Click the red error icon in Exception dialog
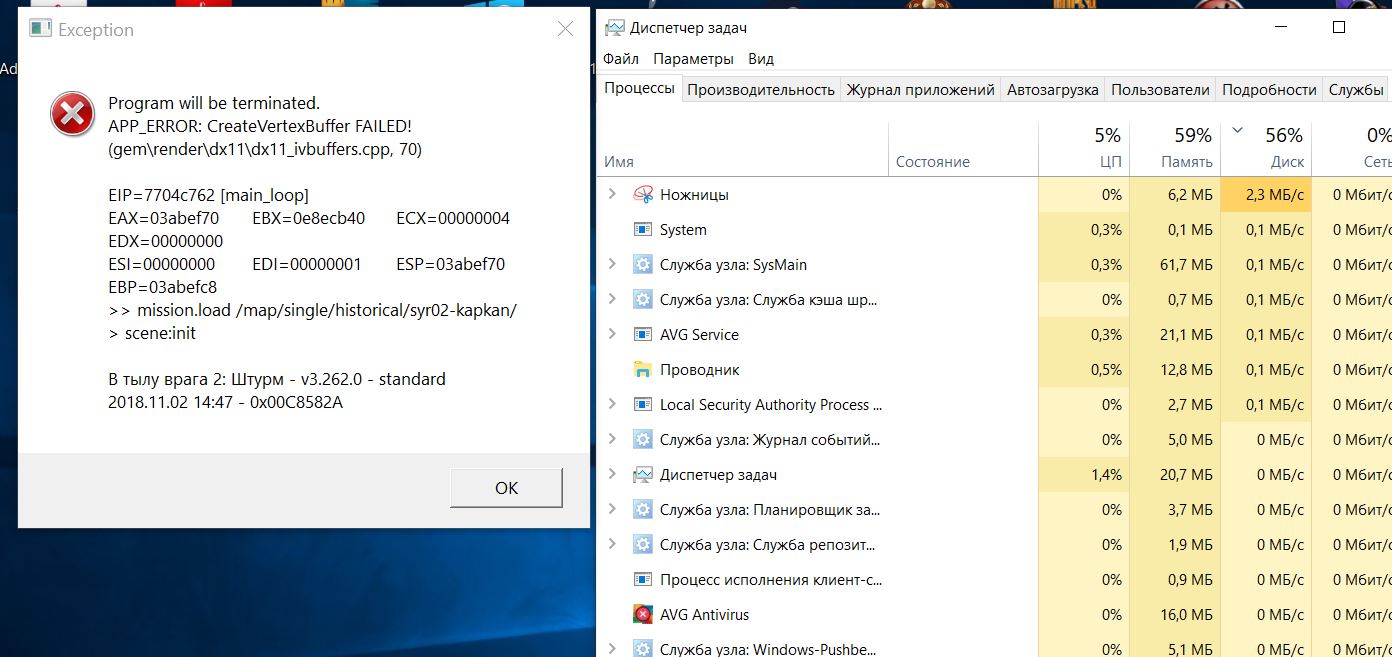 point(73,116)
